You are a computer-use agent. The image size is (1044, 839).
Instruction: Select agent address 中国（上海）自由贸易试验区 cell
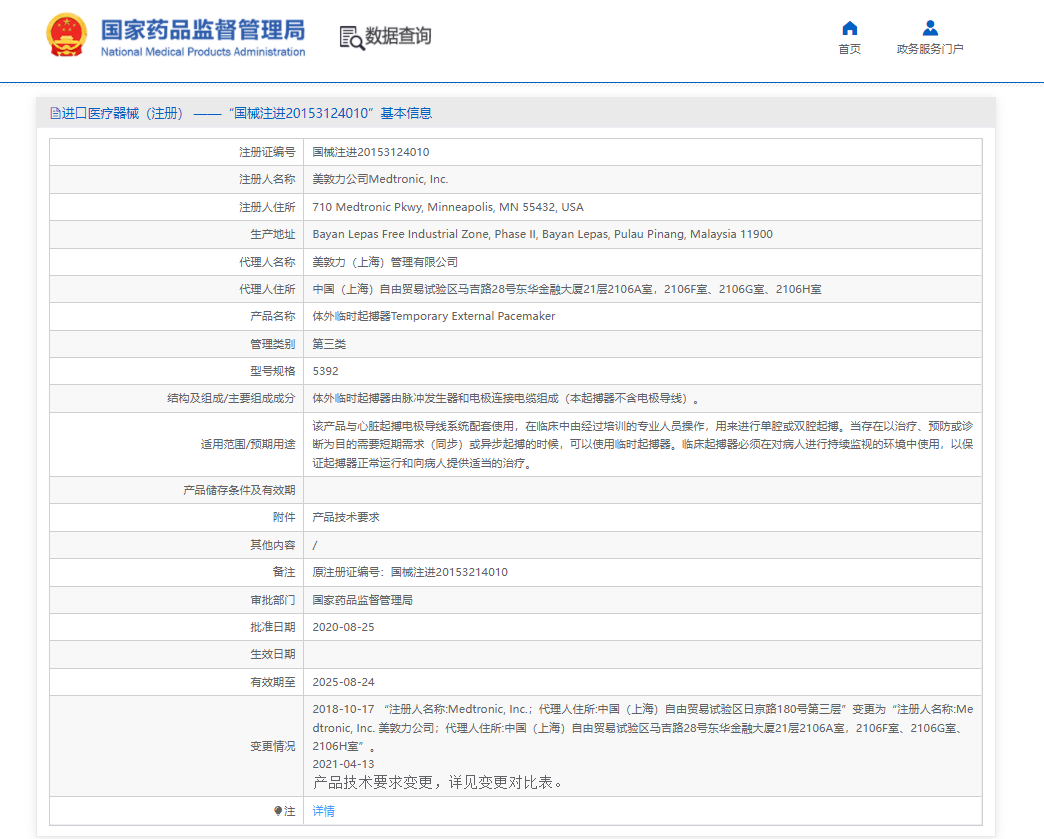(567, 290)
